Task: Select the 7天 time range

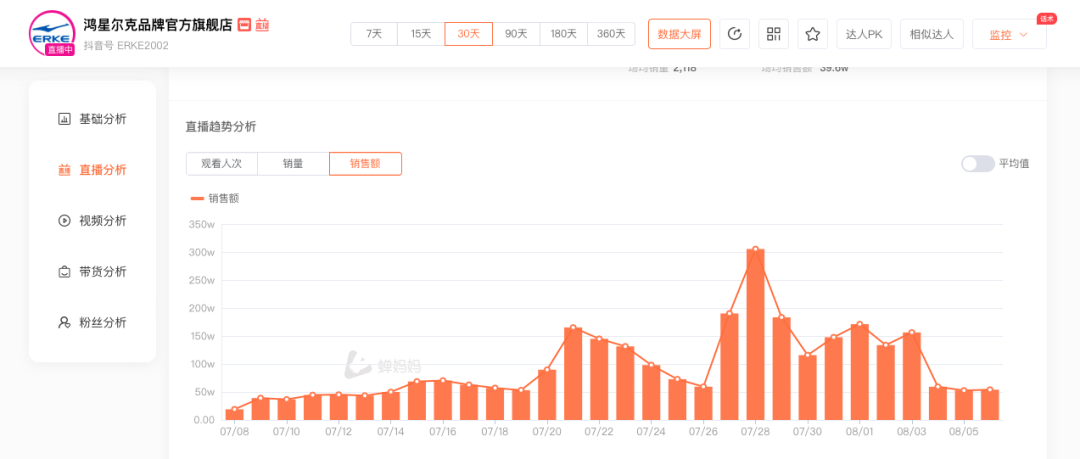Action: click(374, 34)
